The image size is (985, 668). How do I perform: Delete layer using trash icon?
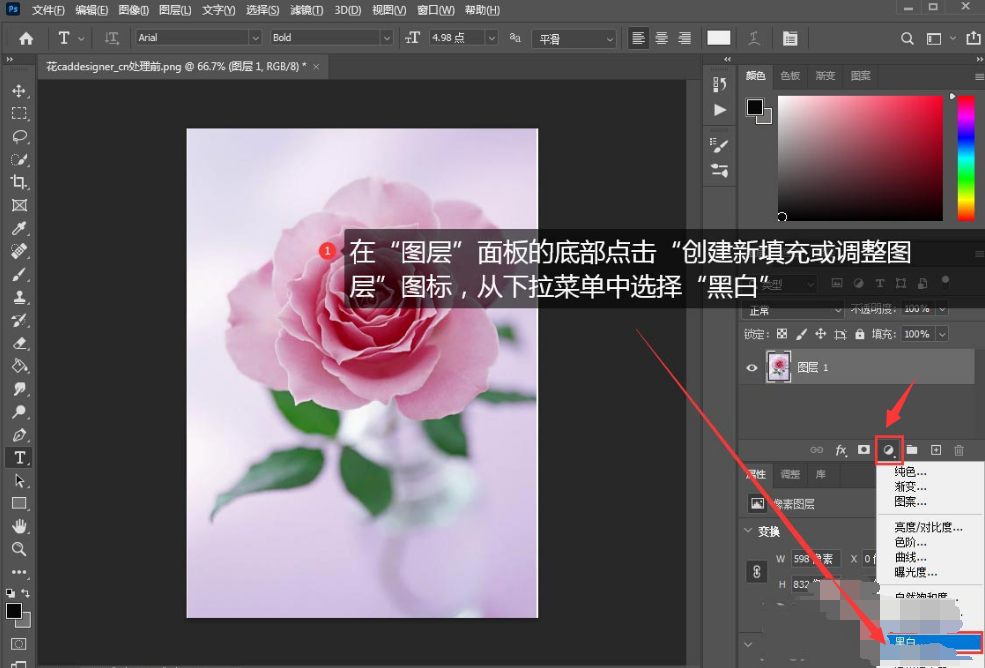958,450
